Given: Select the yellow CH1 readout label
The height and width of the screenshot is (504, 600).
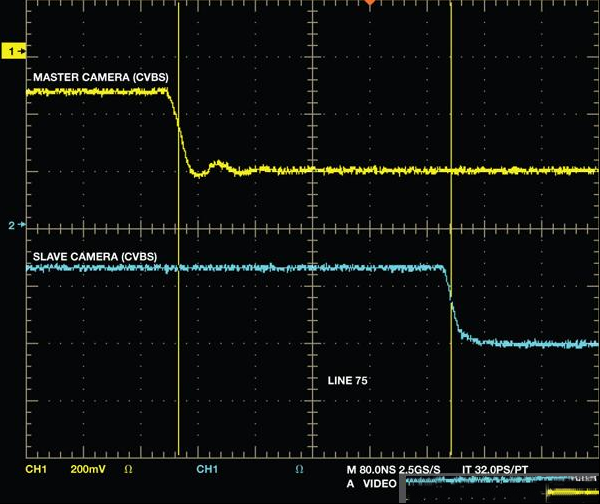Looking at the screenshot, I should [36, 469].
